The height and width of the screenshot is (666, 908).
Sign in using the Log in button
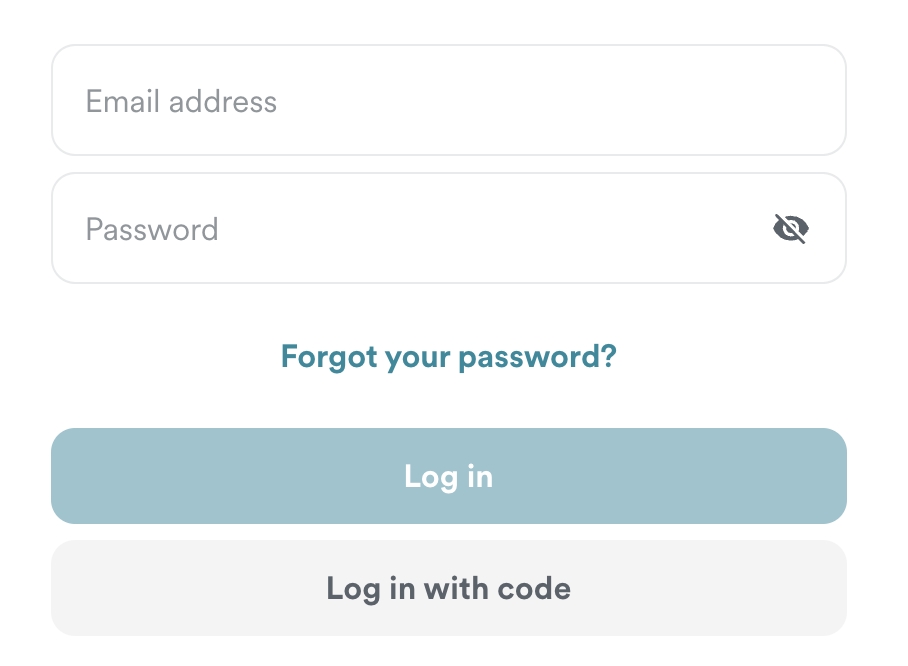tap(448, 476)
